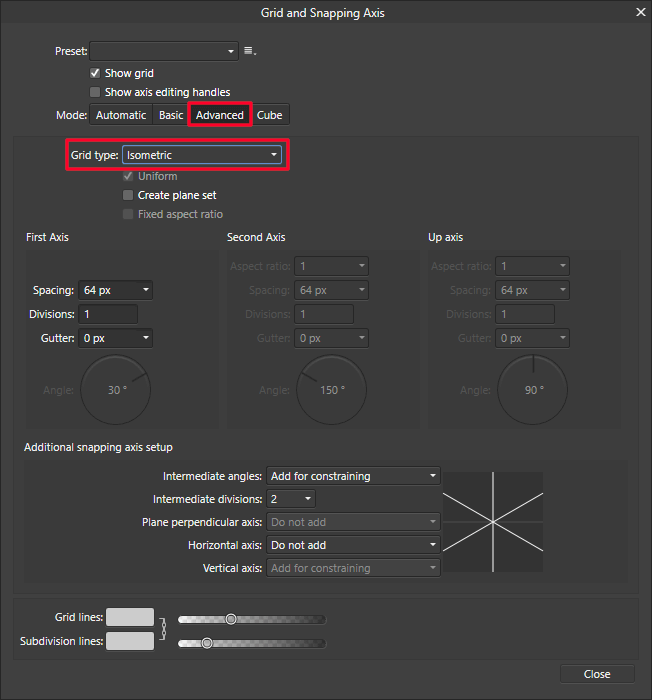The width and height of the screenshot is (652, 700).
Task: Open Horizontal axis dropdown
Action: pos(353,545)
